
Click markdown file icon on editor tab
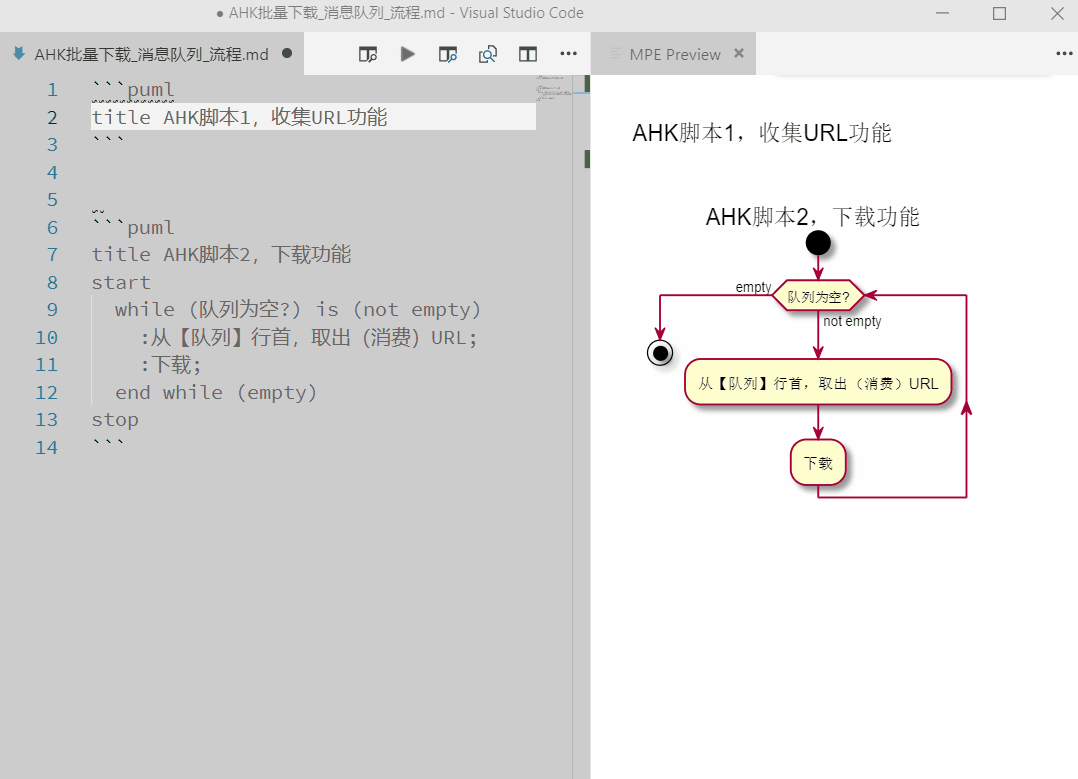(x=19, y=54)
